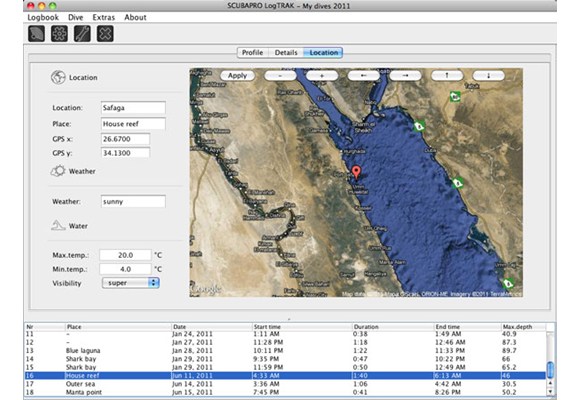The width and height of the screenshot is (580, 400).
Task: Switch to the Profile tab
Action: [x=253, y=53]
